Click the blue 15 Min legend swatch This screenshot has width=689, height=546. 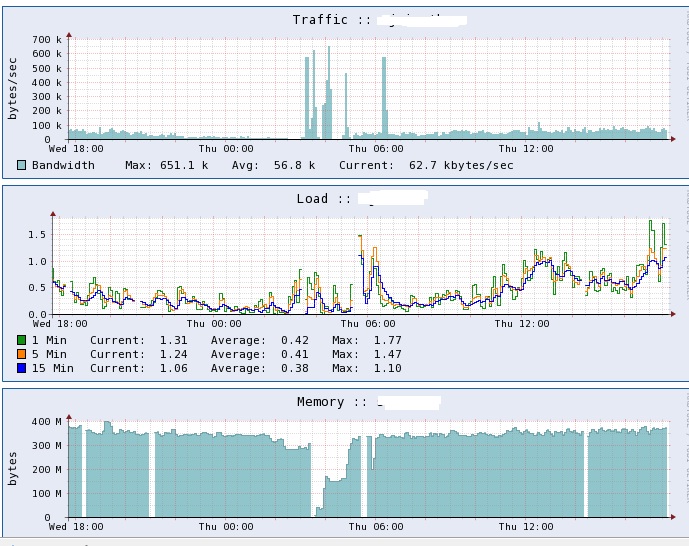[22, 368]
